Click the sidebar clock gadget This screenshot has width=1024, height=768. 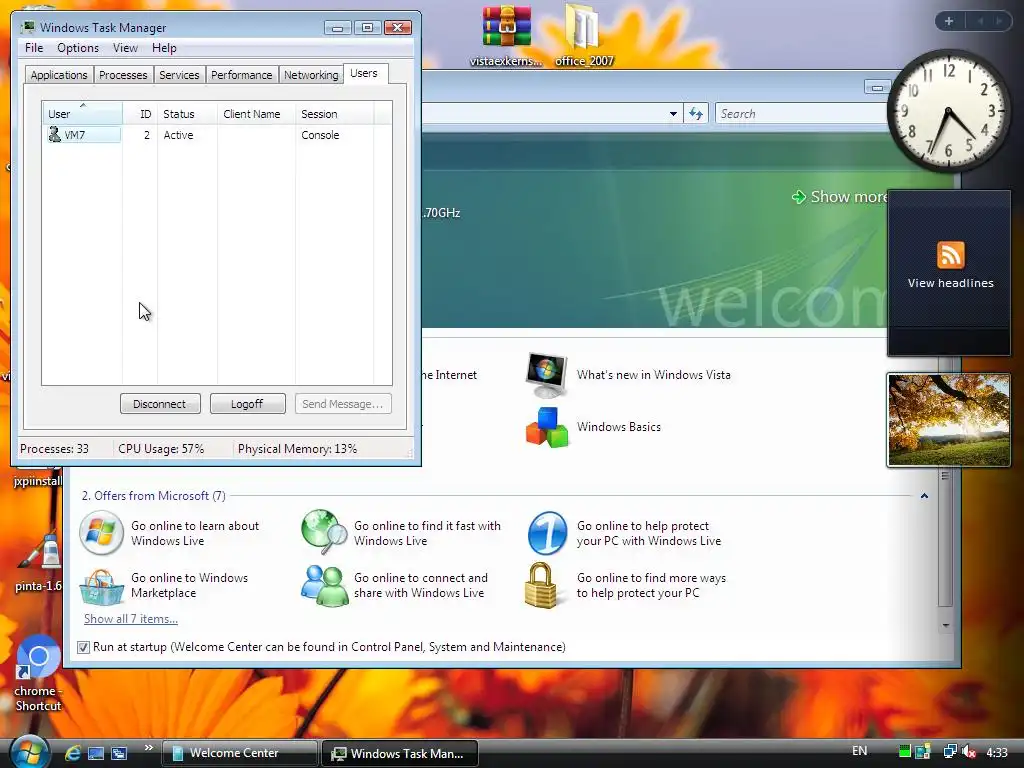(x=948, y=111)
